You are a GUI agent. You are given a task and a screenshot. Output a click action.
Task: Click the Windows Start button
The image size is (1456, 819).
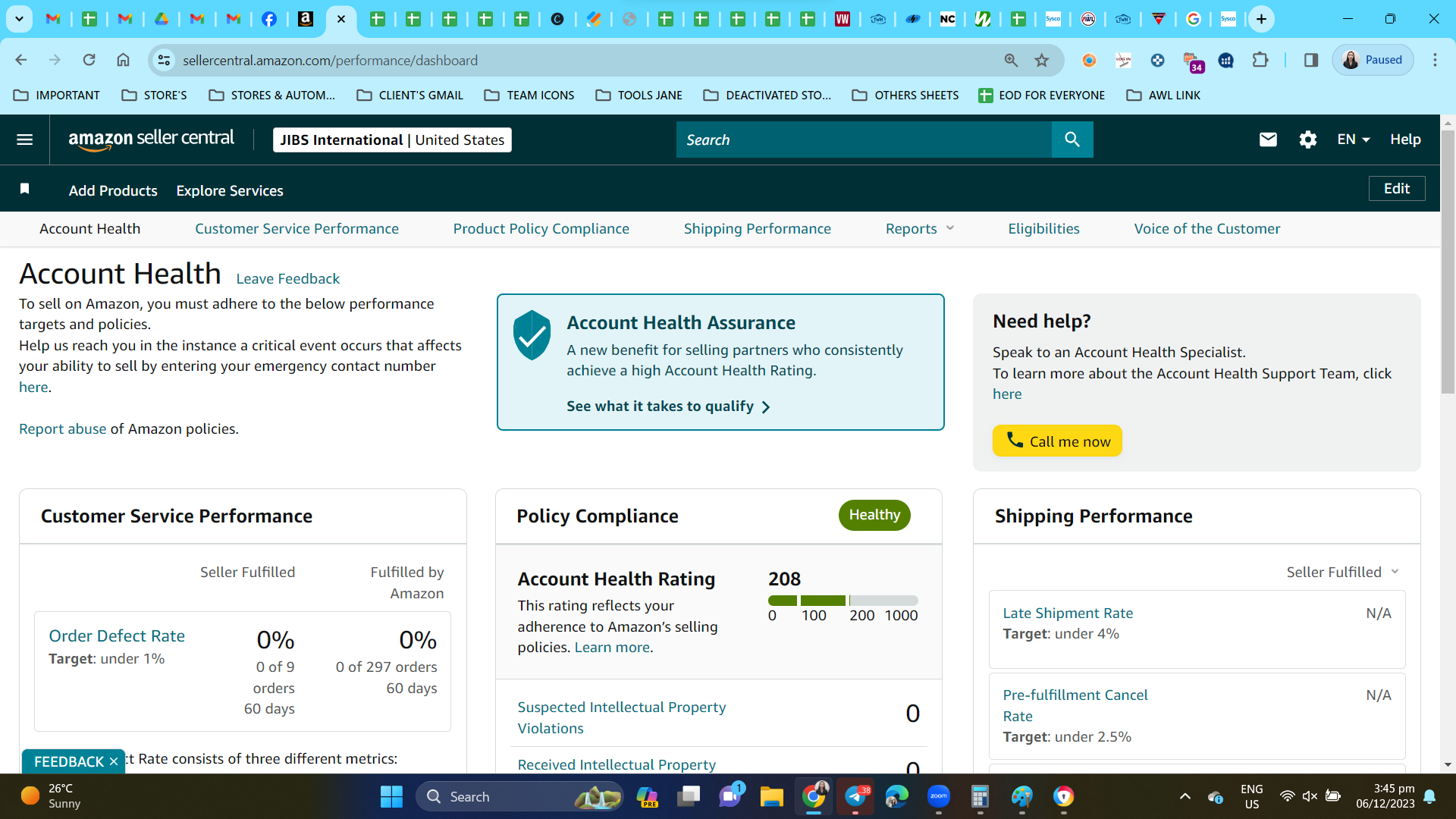[391, 796]
